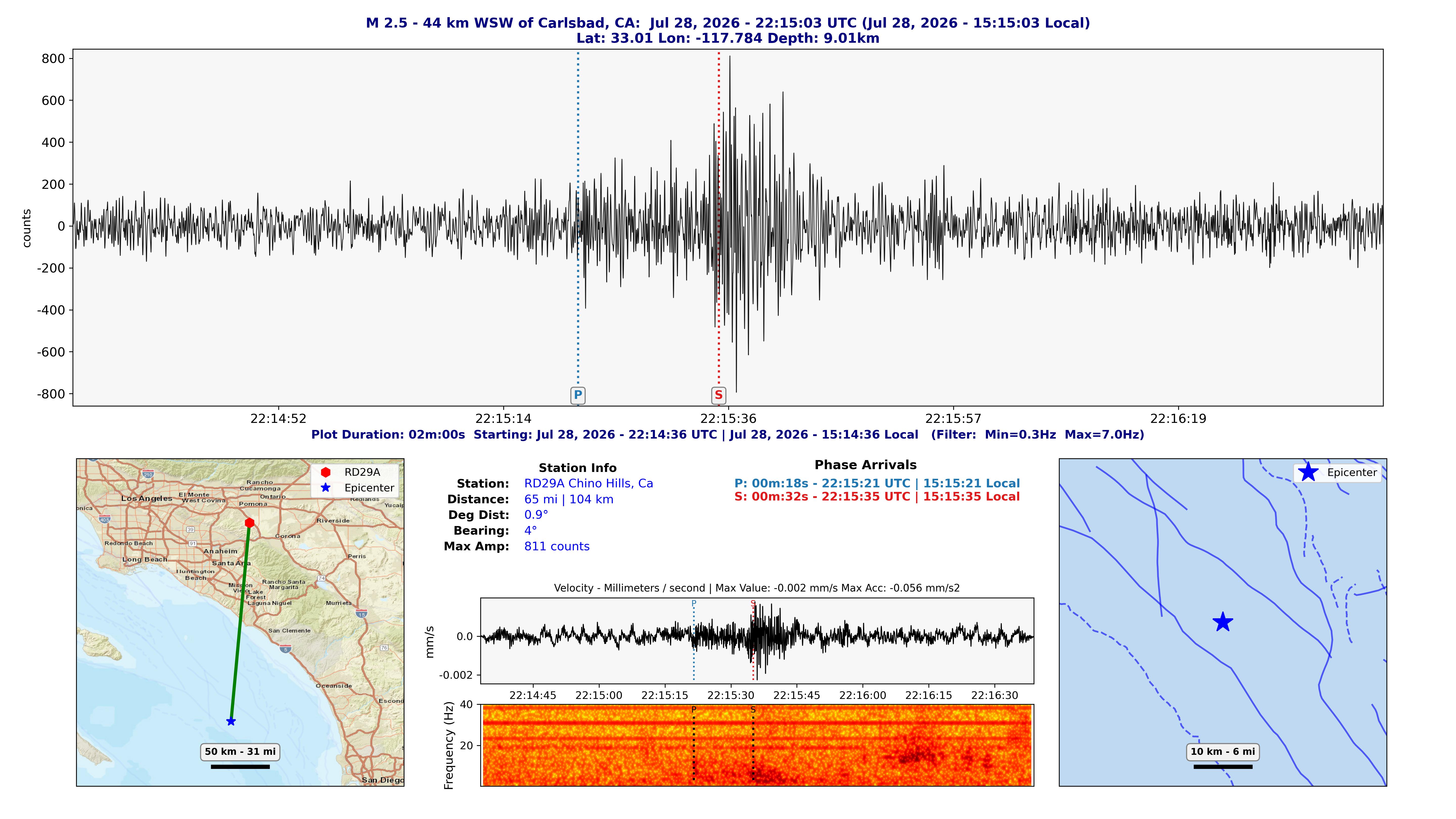Click the '22:15:57' tick on the main time axis
The width and height of the screenshot is (1456, 819).
tap(953, 419)
